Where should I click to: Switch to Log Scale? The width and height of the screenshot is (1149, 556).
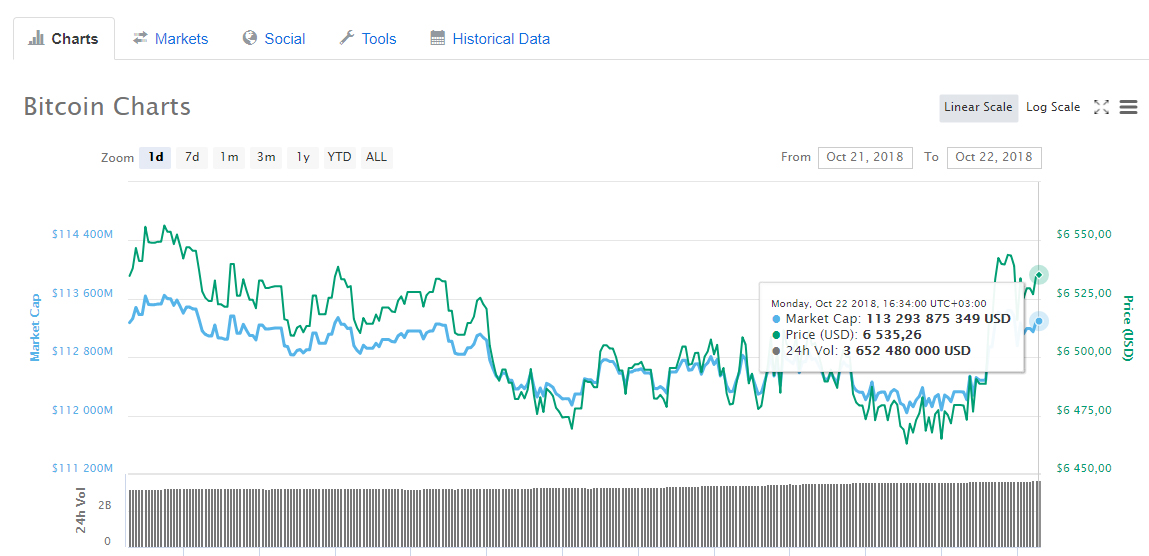[1053, 107]
